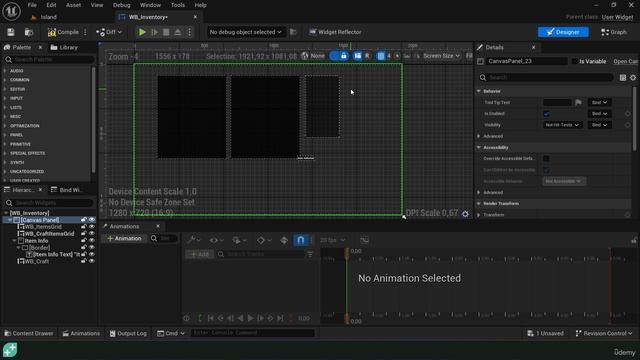
Task: Open the sequencer key options diamond menu
Action: [x=263, y=240]
